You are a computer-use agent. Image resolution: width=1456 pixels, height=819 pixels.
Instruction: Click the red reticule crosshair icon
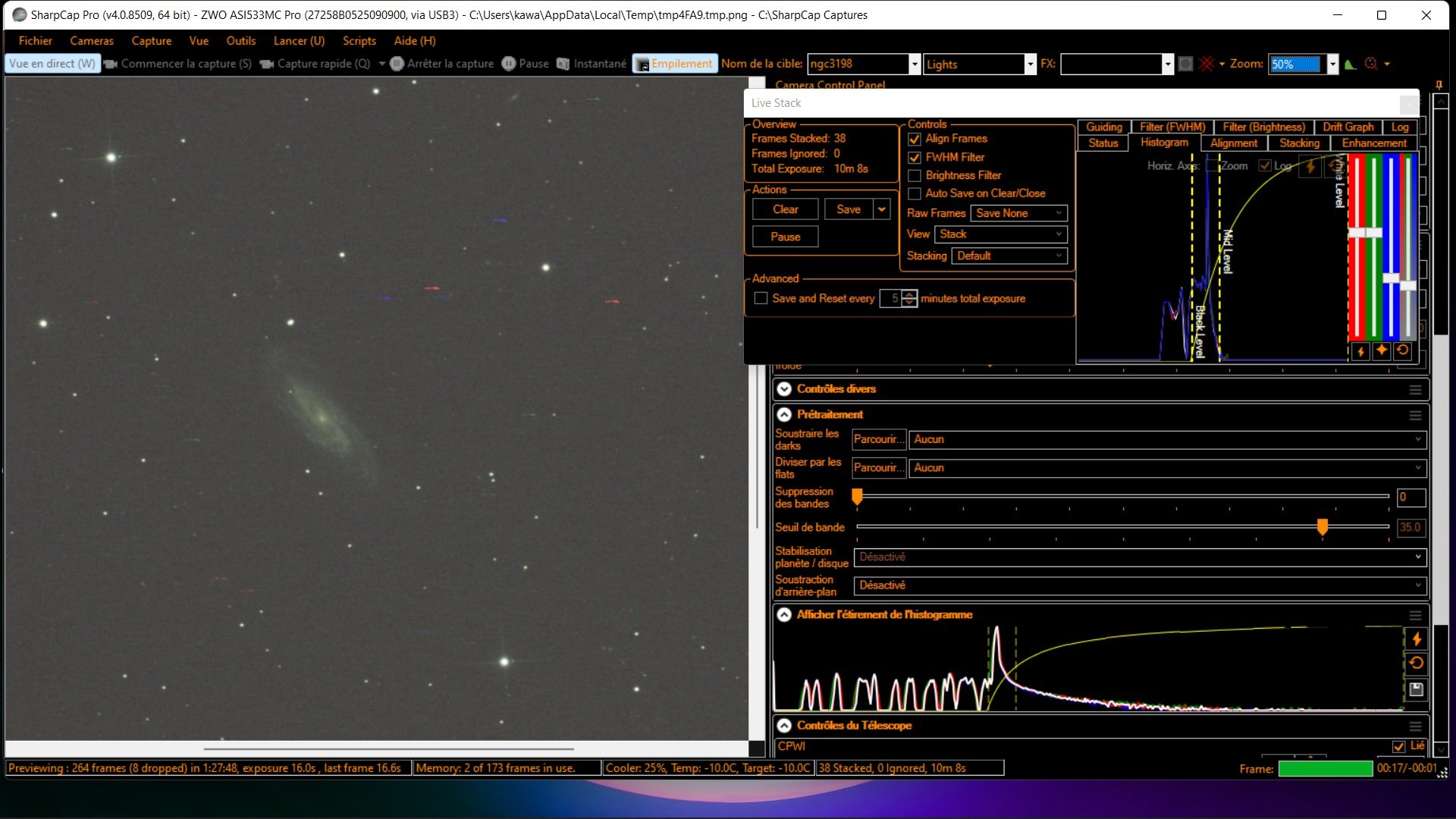pos(1207,64)
